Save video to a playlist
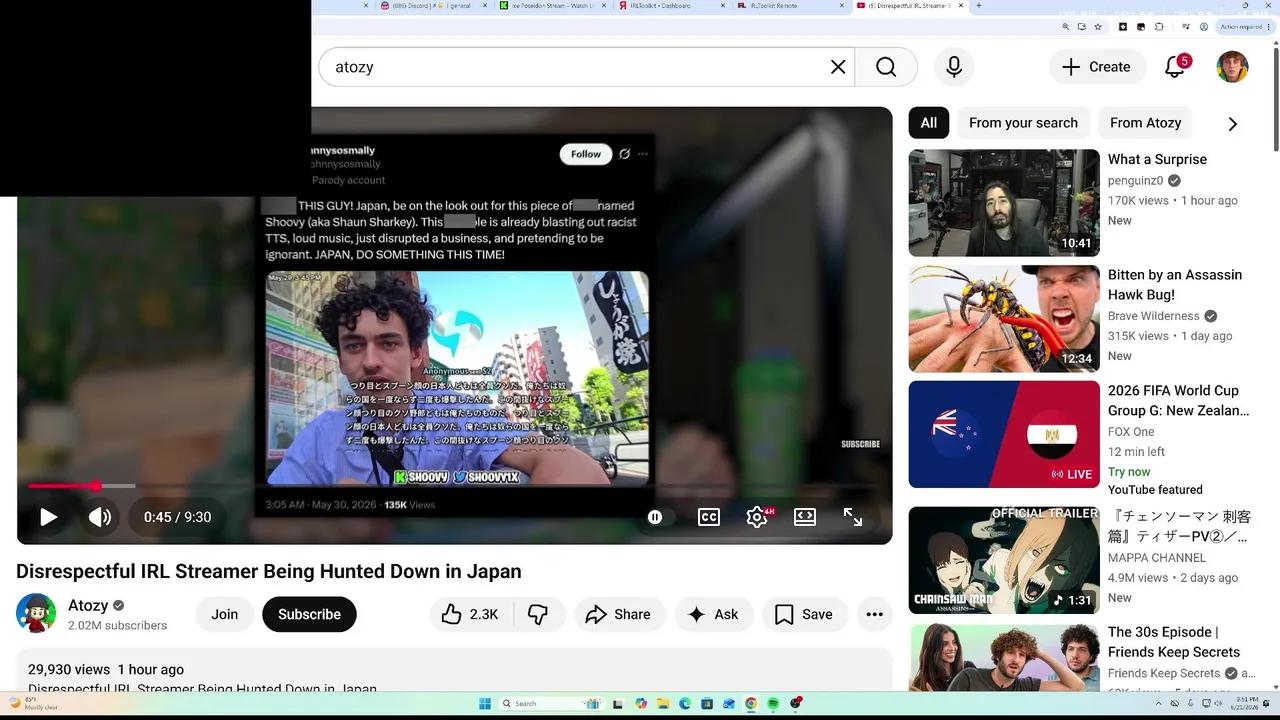 (x=804, y=614)
